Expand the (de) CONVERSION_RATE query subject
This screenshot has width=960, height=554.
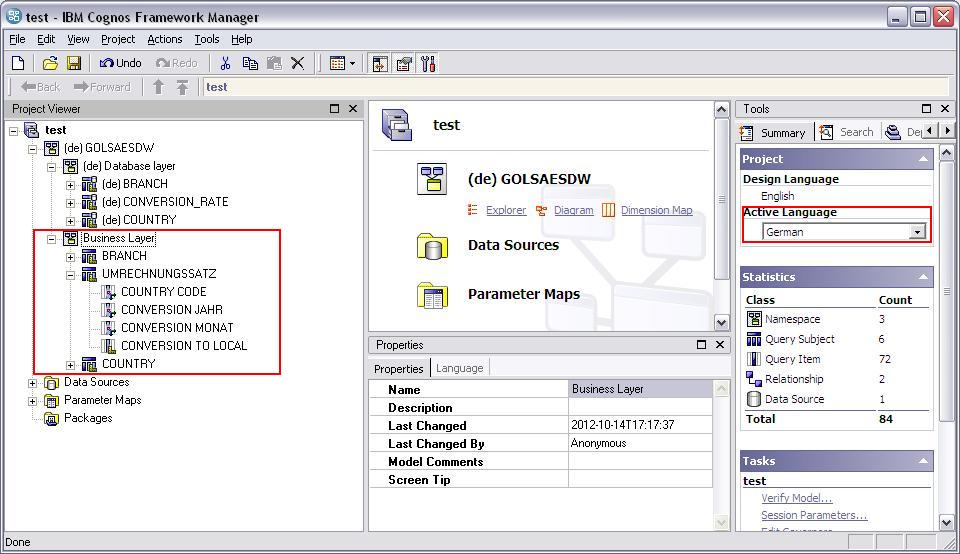[70, 202]
